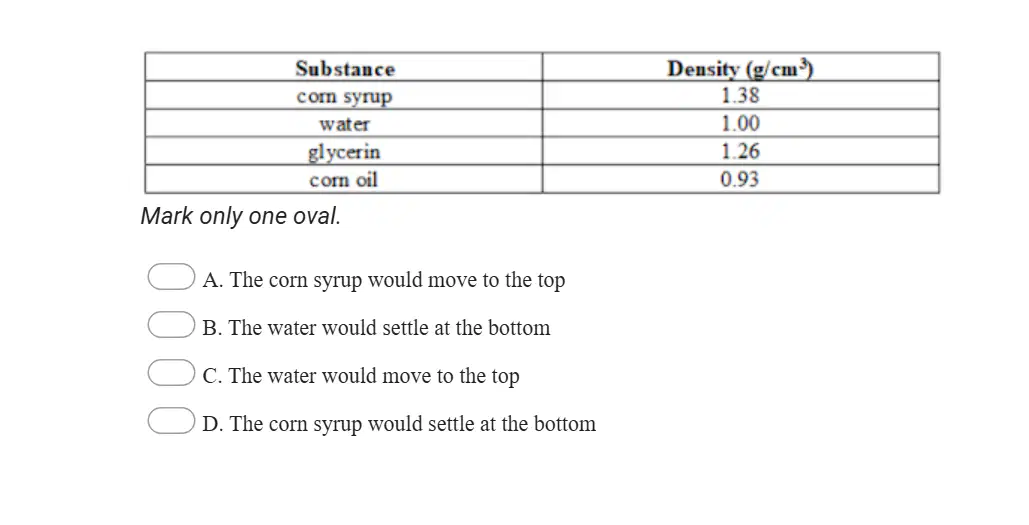Click answer text 'The water would settle at the bottom'
Screen dimensions: 1029x525
(389, 327)
